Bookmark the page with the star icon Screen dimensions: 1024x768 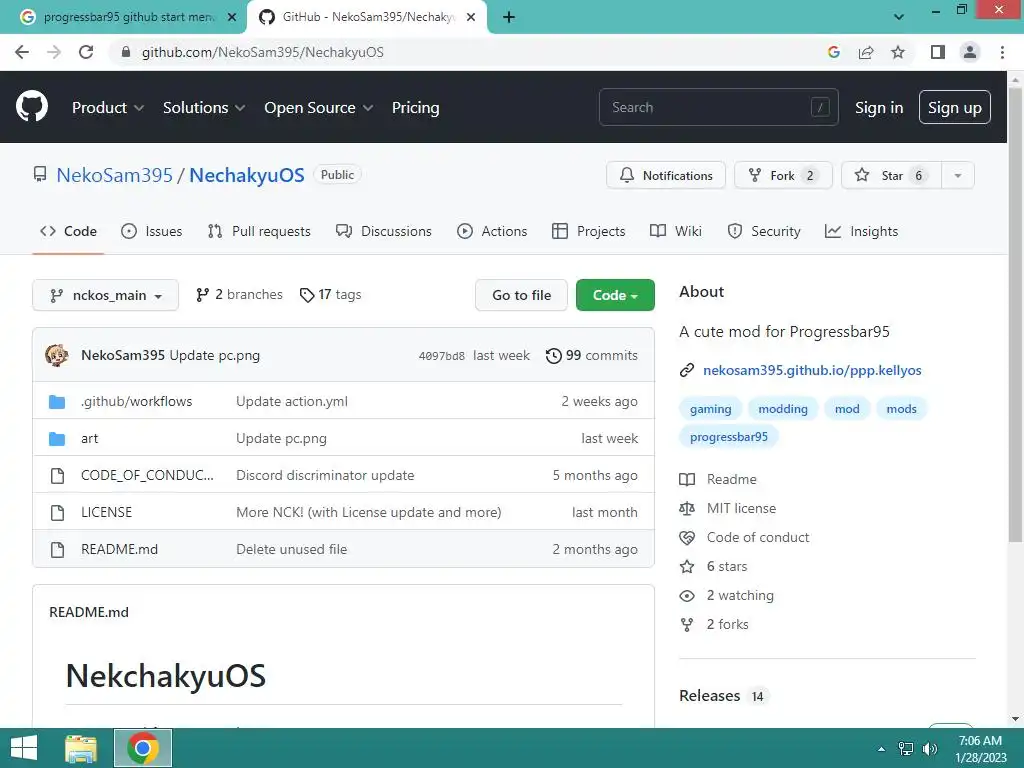pos(898,52)
